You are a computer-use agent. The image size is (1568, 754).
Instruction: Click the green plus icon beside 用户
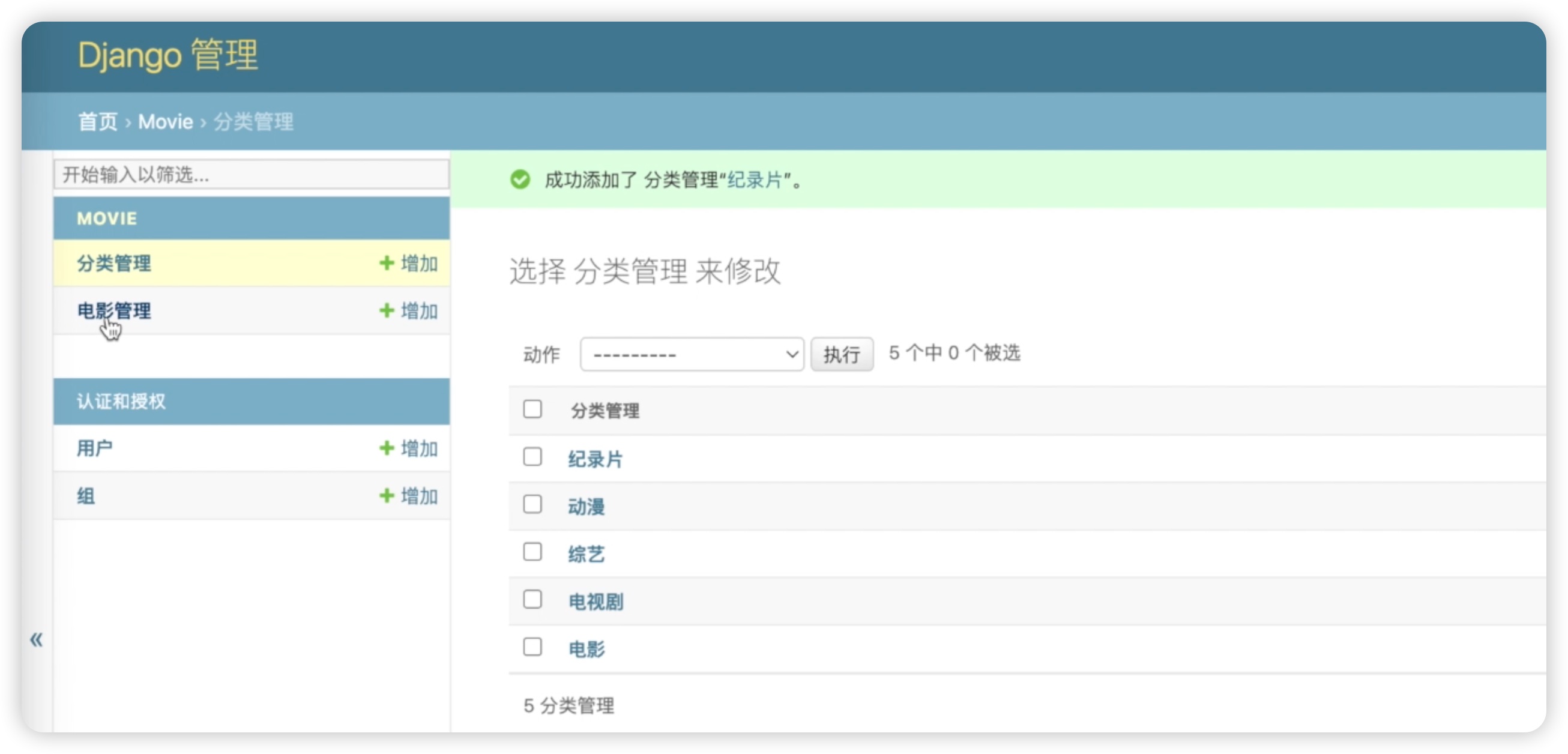click(x=387, y=448)
